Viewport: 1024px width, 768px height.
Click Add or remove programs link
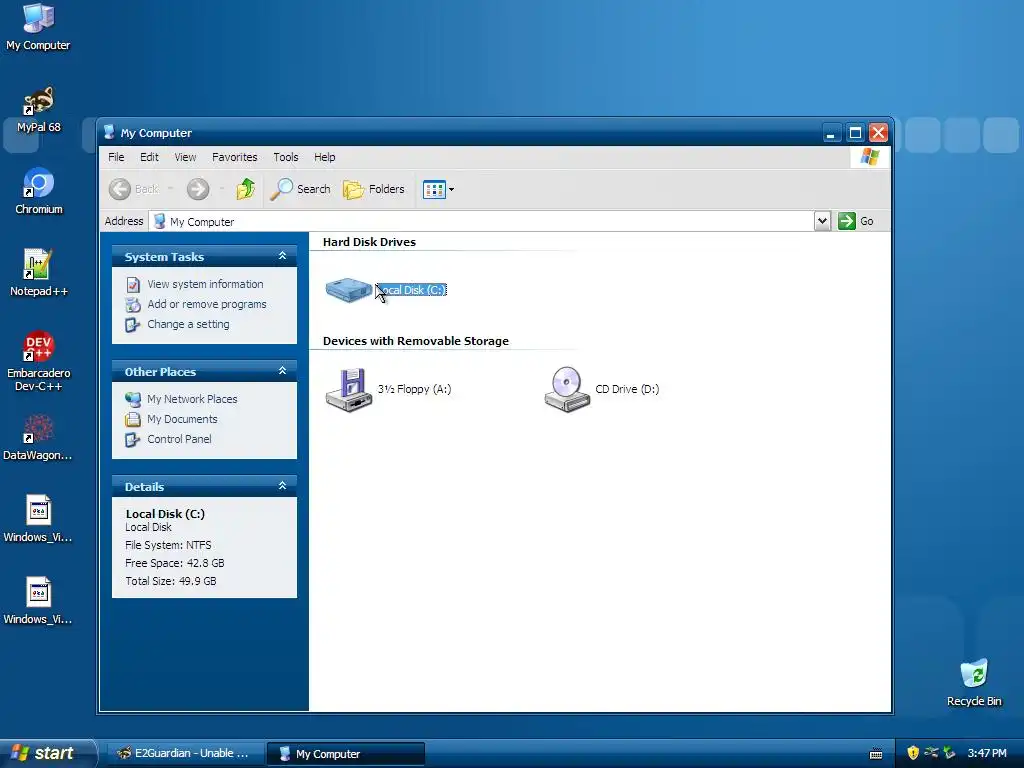pos(206,304)
